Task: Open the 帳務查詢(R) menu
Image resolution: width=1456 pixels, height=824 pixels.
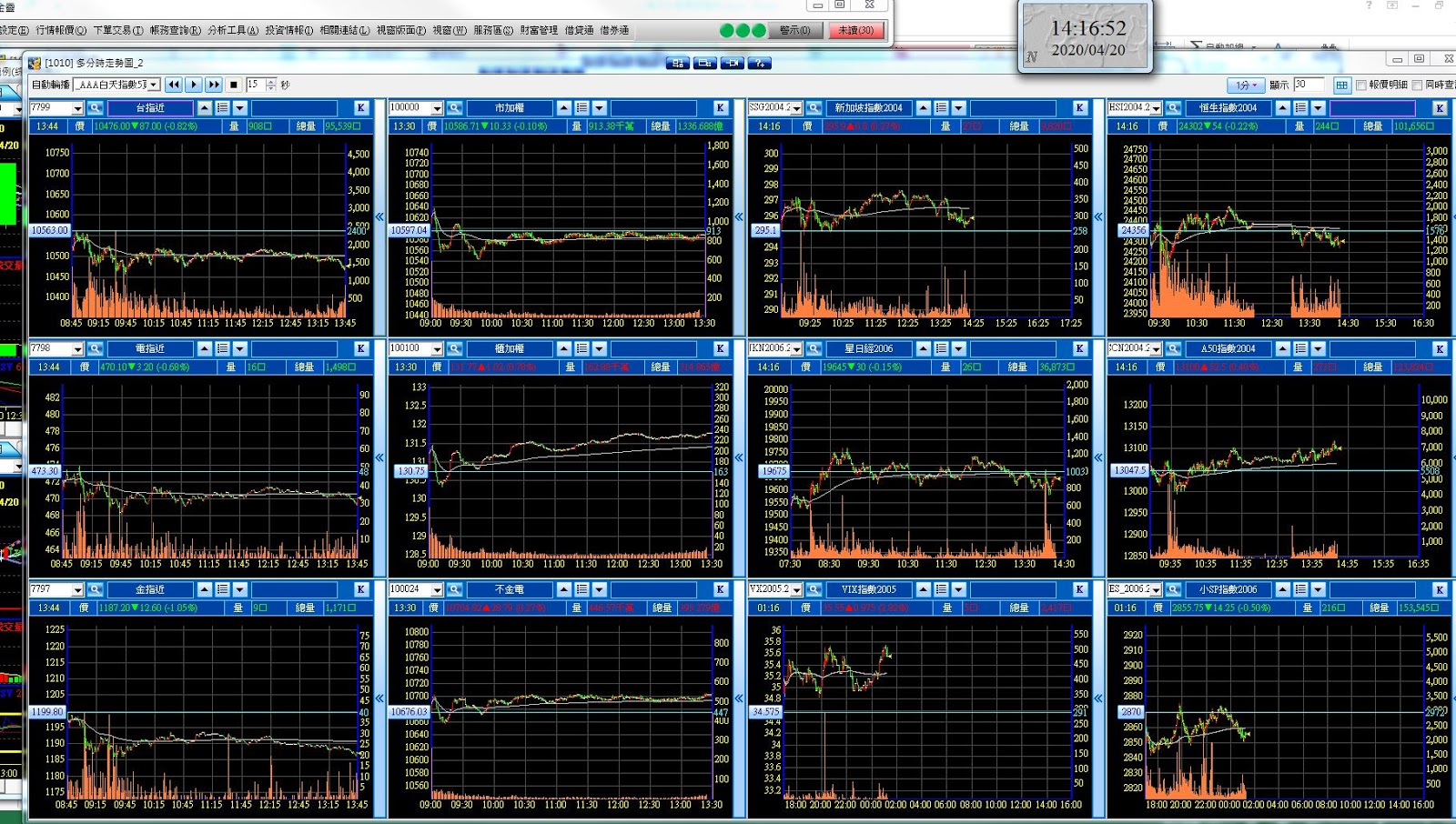Action: [175, 30]
